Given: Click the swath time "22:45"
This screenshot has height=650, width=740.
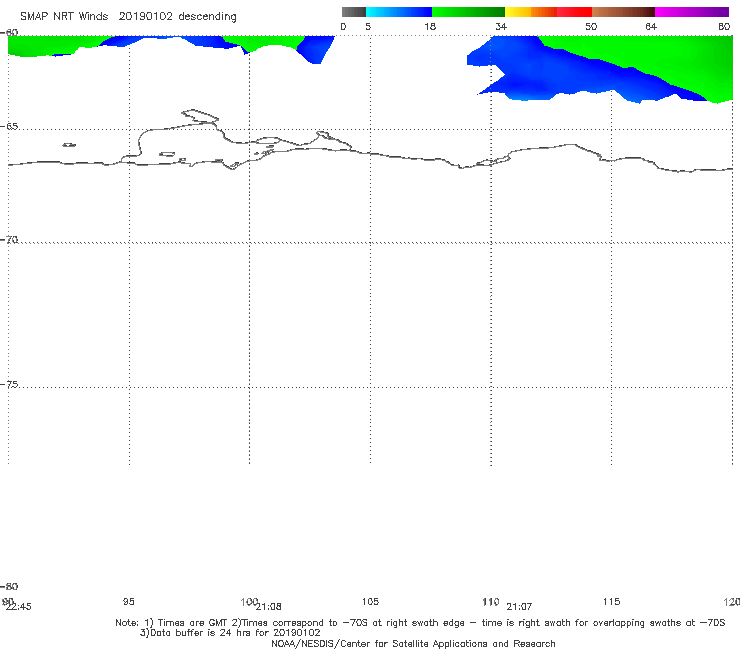Looking at the screenshot, I should [18, 607].
